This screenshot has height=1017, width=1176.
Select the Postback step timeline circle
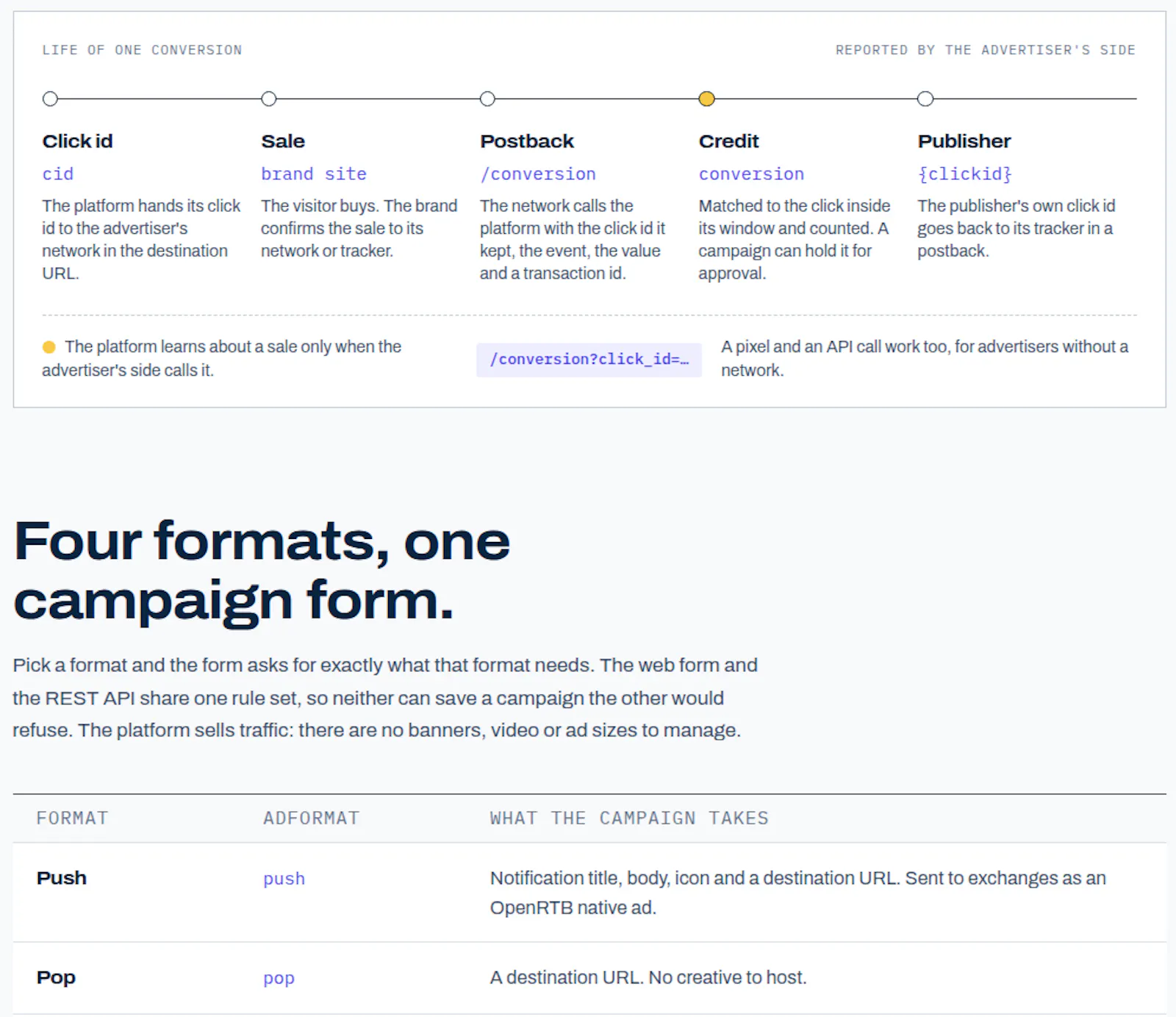coord(487,99)
